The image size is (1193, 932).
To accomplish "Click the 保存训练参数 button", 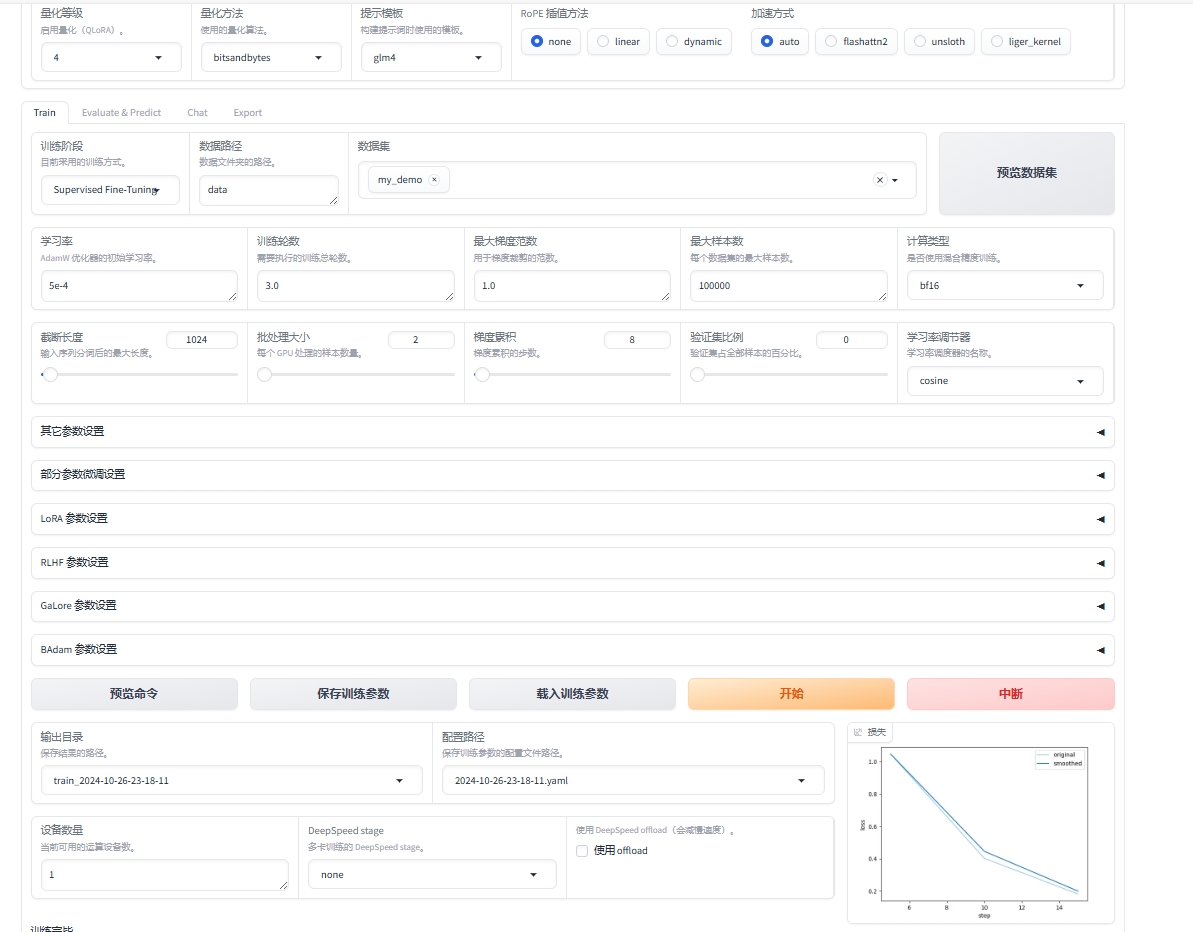I will point(353,694).
